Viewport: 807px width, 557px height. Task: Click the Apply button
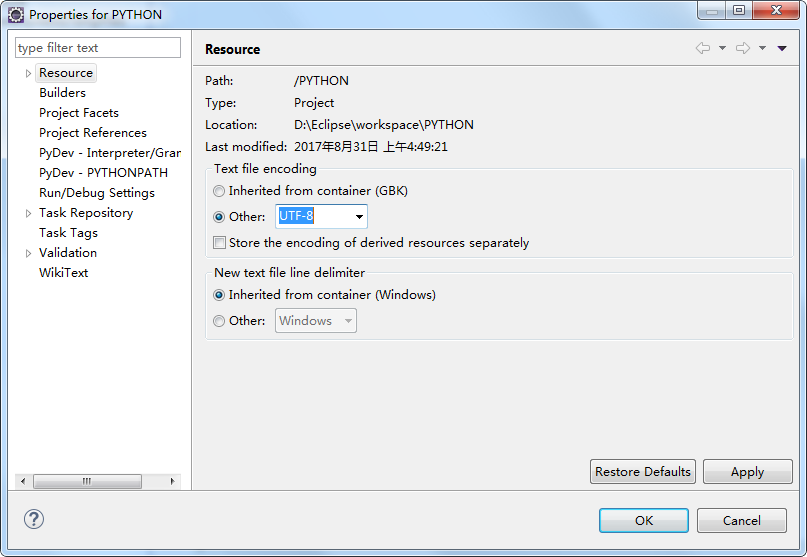pos(747,472)
